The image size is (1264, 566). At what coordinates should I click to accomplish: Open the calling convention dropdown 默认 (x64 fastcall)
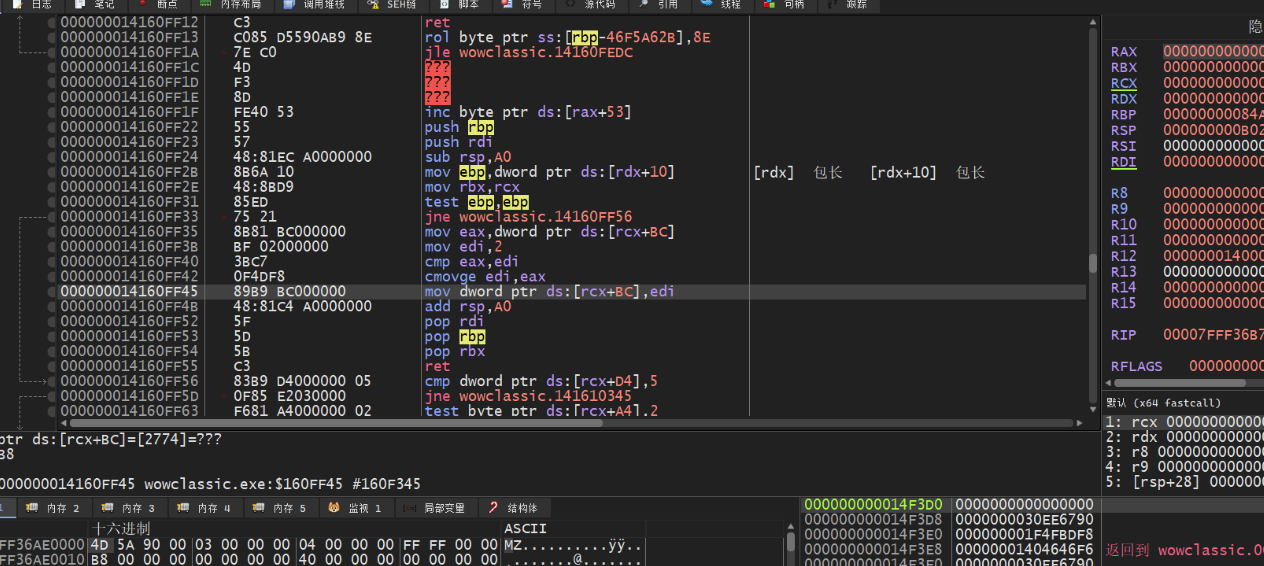point(1184,402)
